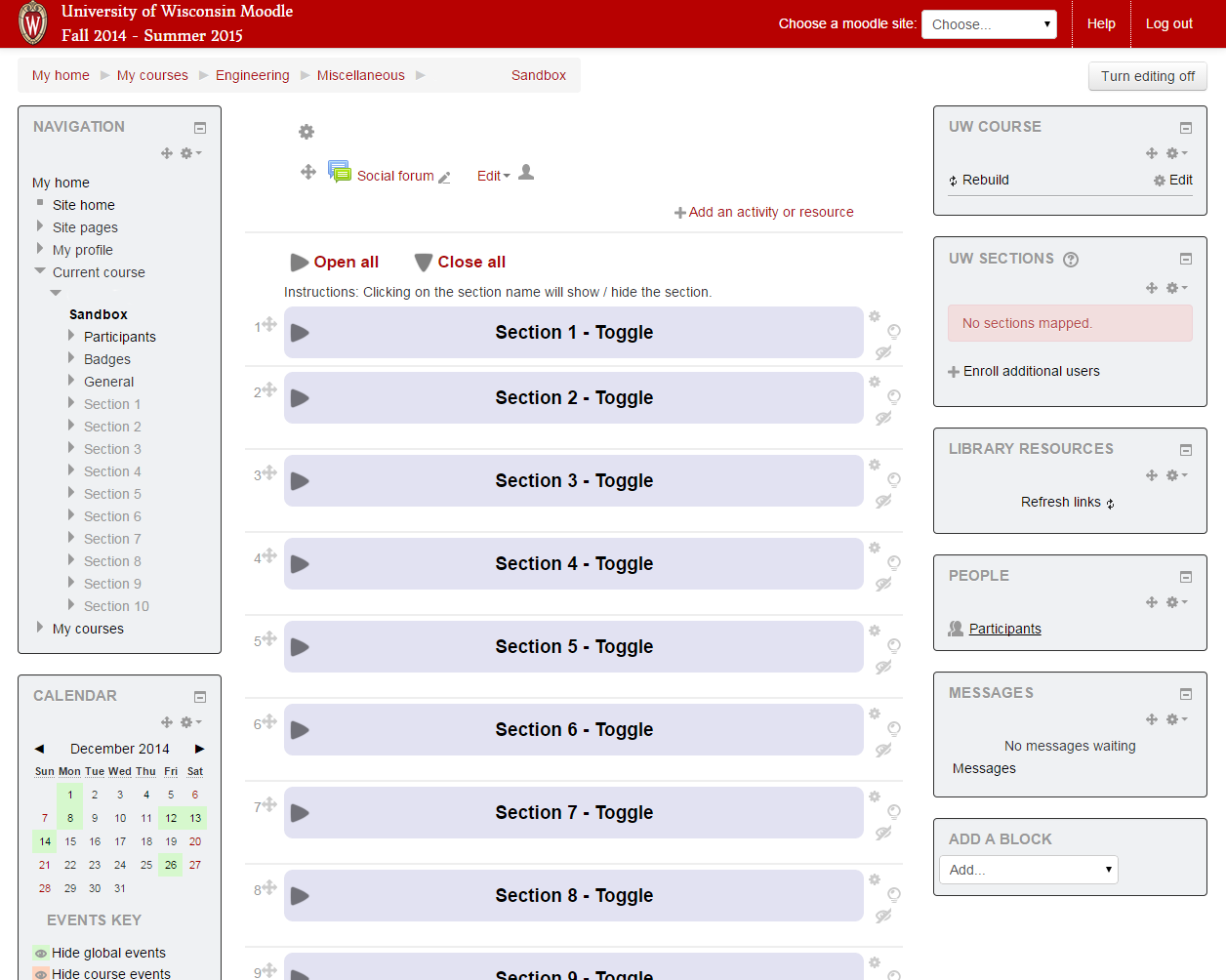Click the move handle for Section 5
Screen dimensions: 1226x980
coord(269,638)
